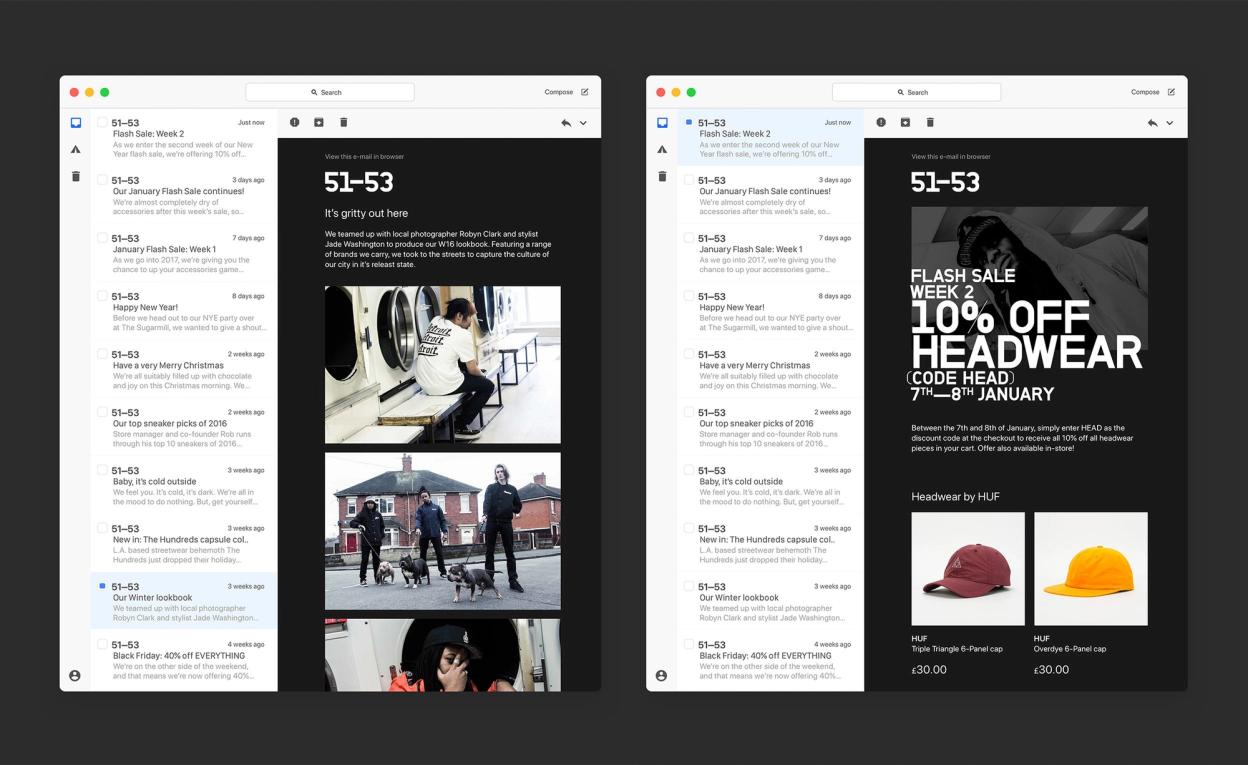Open 'Have a very Merry Christmas' in right window
The width and height of the screenshot is (1248, 765).
(771, 369)
